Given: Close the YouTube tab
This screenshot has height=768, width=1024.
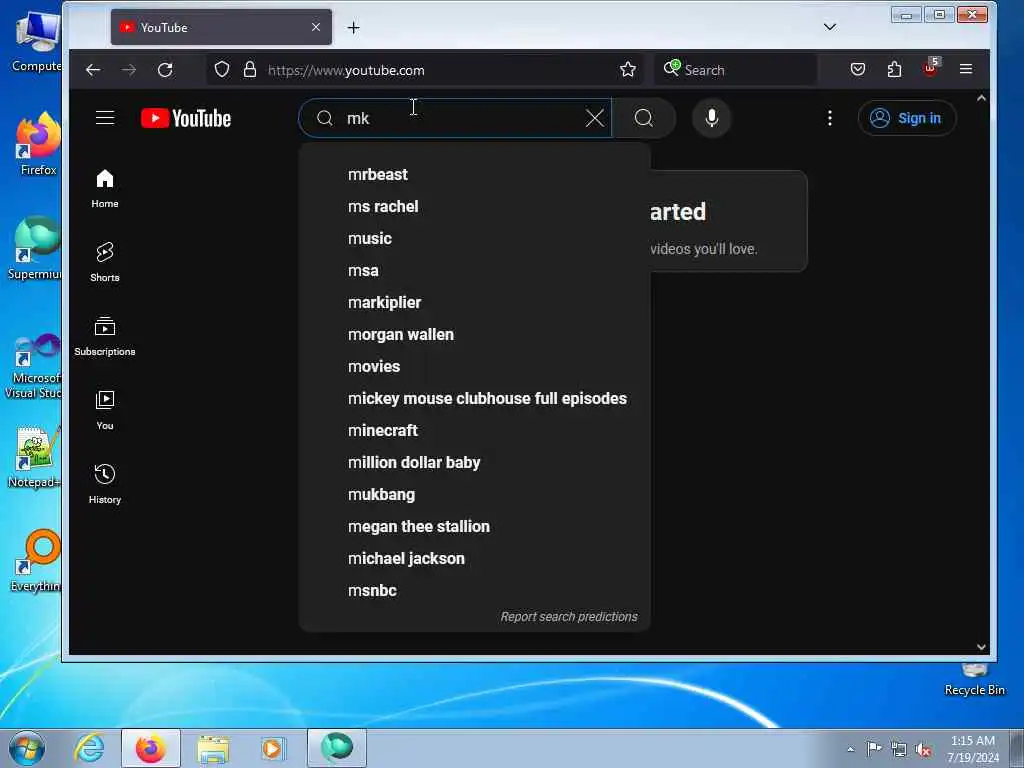Looking at the screenshot, I should pyautogui.click(x=316, y=27).
